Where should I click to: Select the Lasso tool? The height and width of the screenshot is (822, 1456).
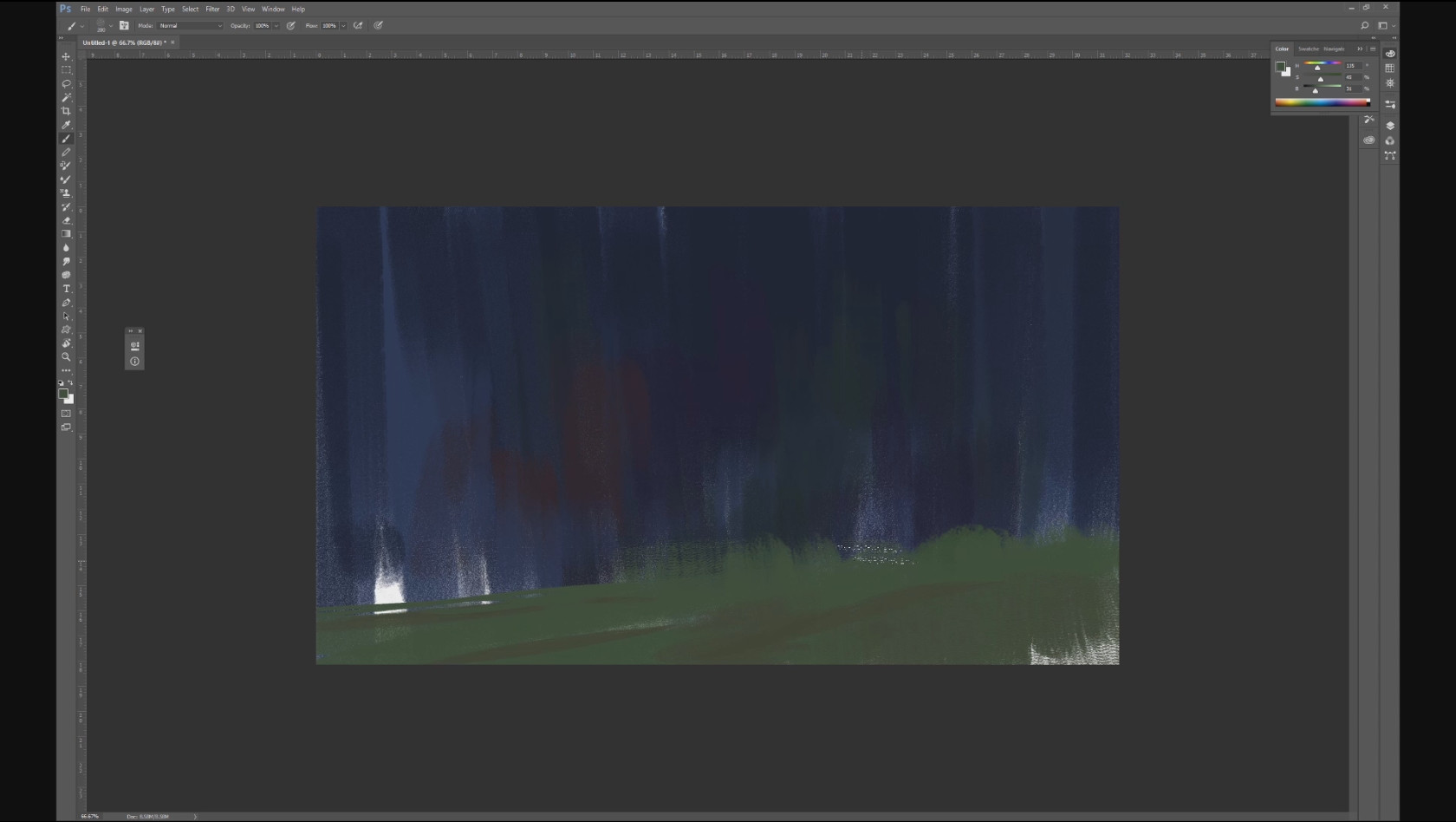tap(66, 84)
